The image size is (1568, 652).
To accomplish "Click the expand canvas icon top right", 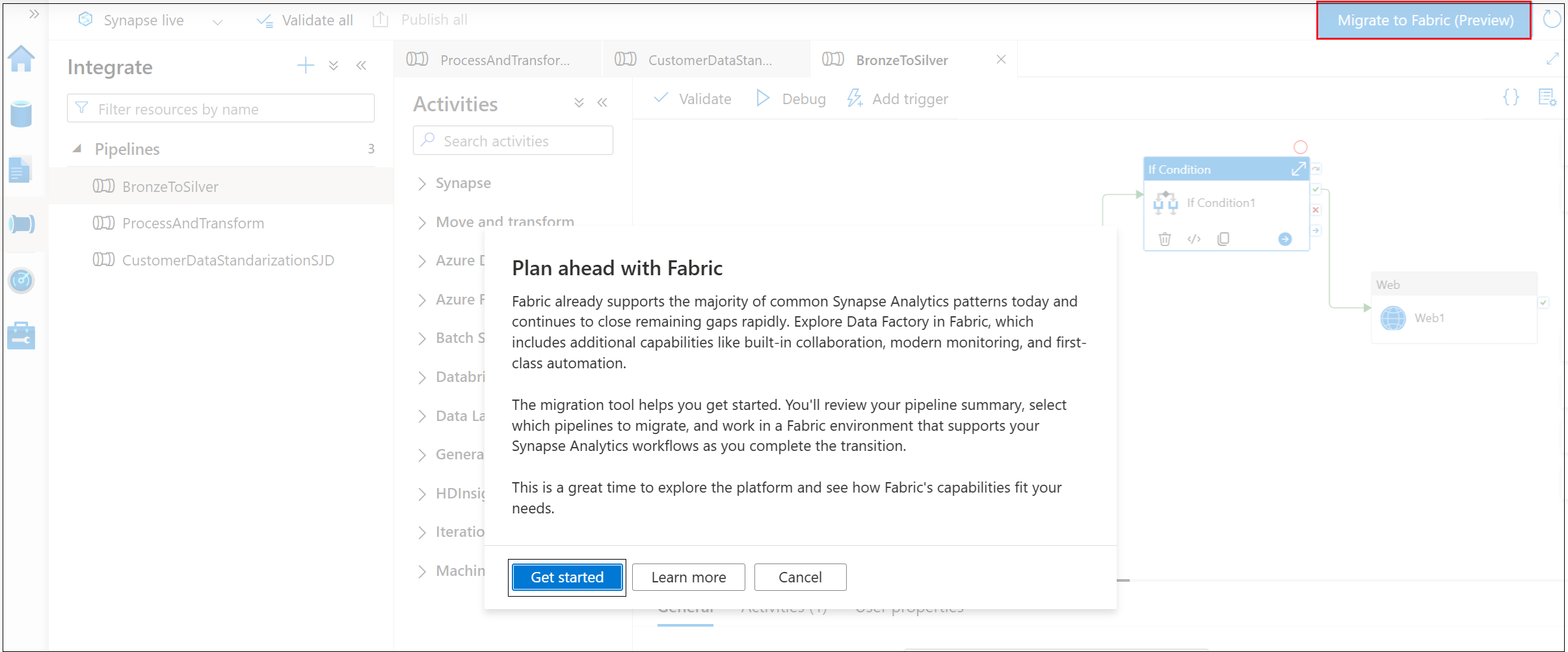I will [x=1552, y=59].
